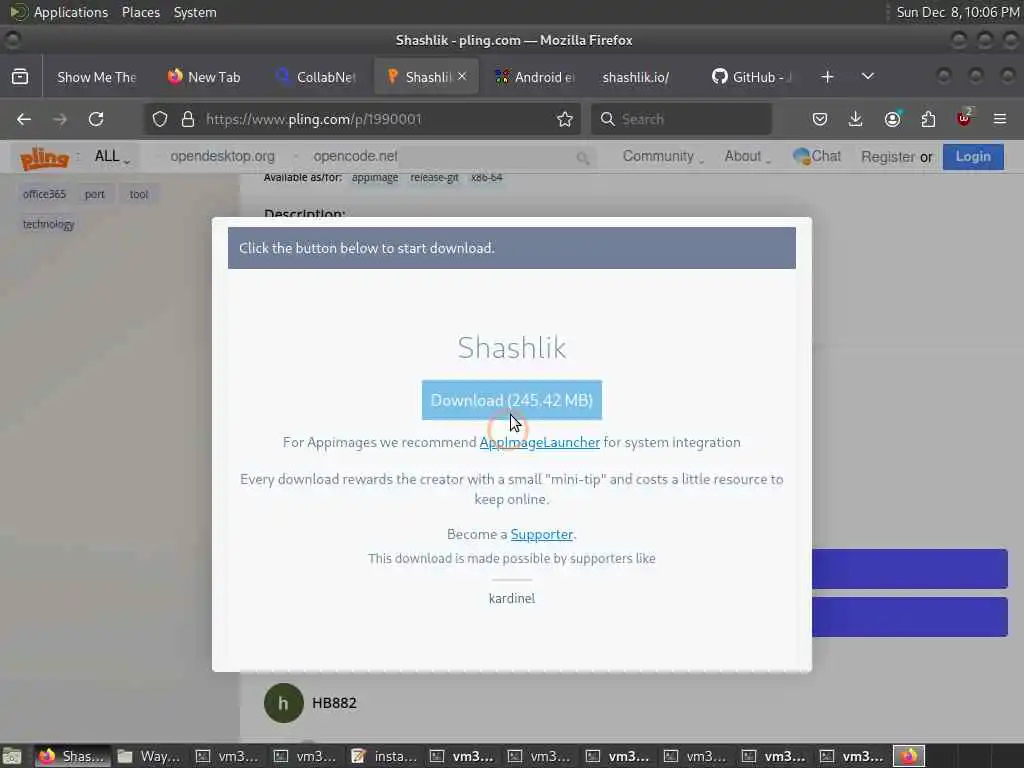The image size is (1024, 768).
Task: Open the Extensions puzzle icon
Action: (x=928, y=119)
